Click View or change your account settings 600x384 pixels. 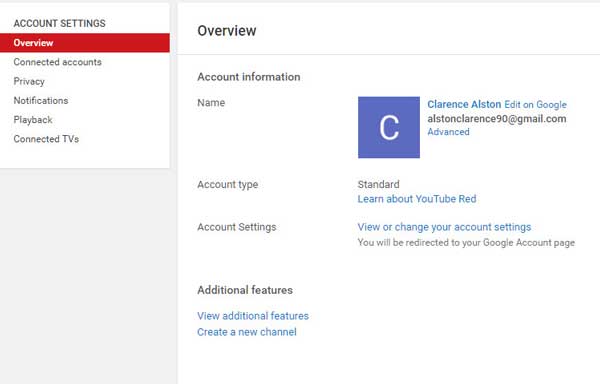point(444,227)
